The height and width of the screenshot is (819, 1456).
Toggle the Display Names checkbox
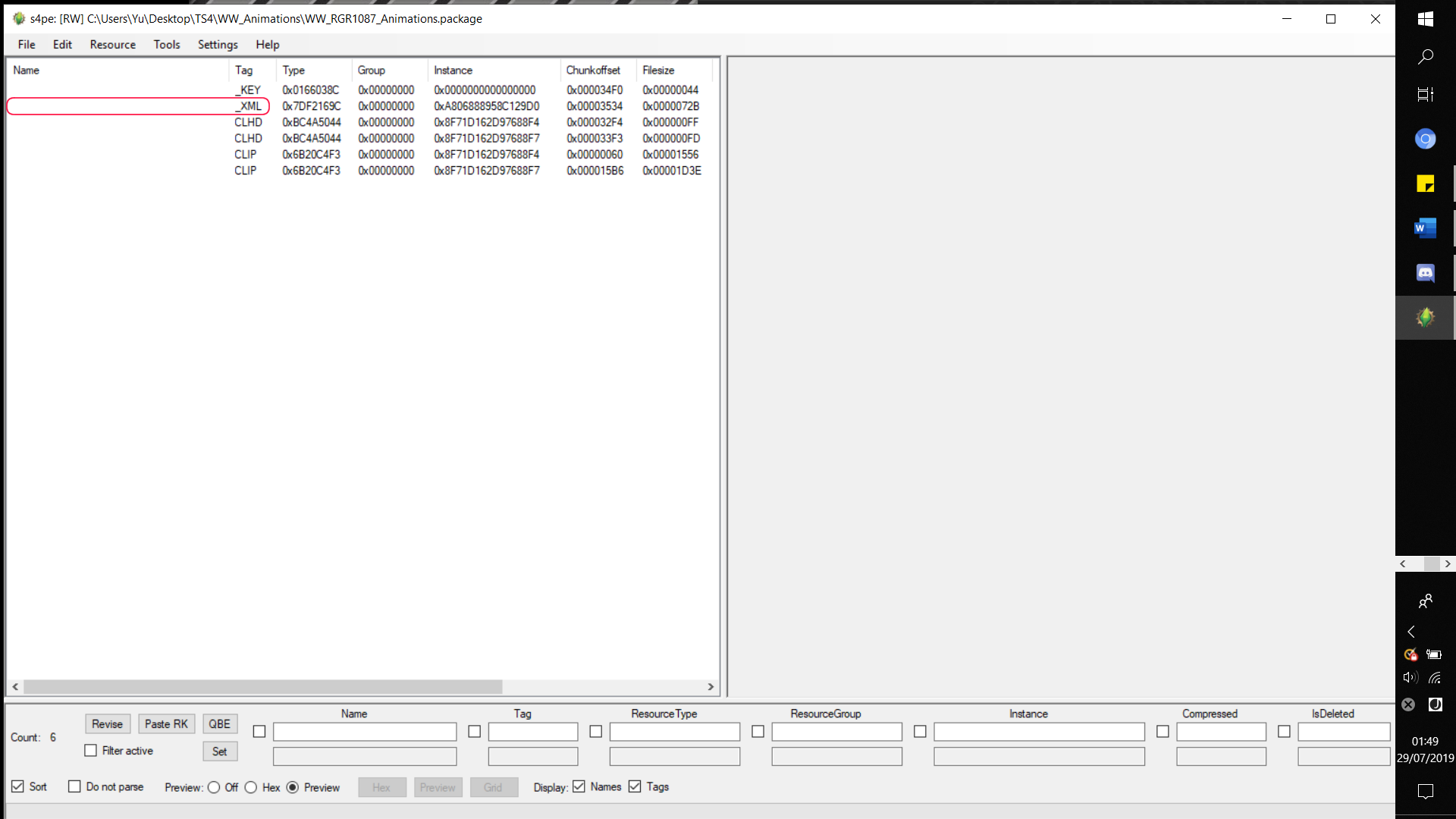click(x=579, y=787)
